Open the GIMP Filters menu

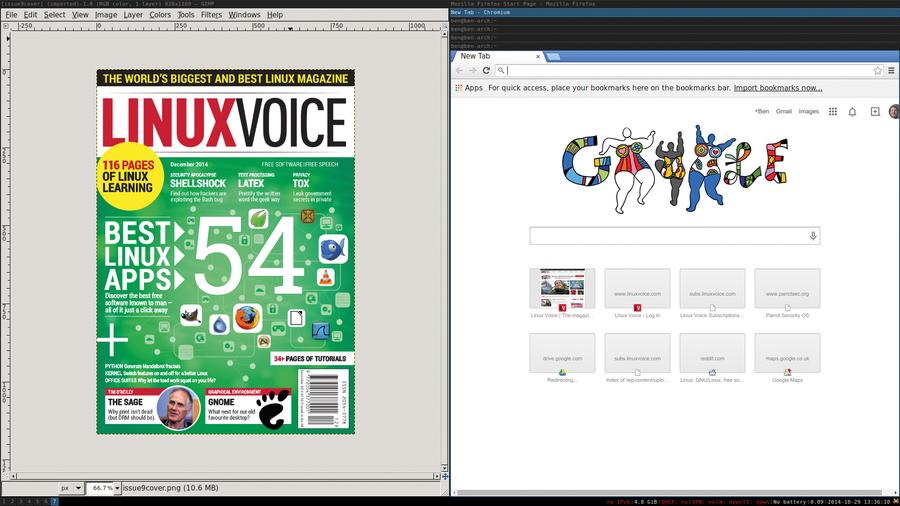click(211, 14)
